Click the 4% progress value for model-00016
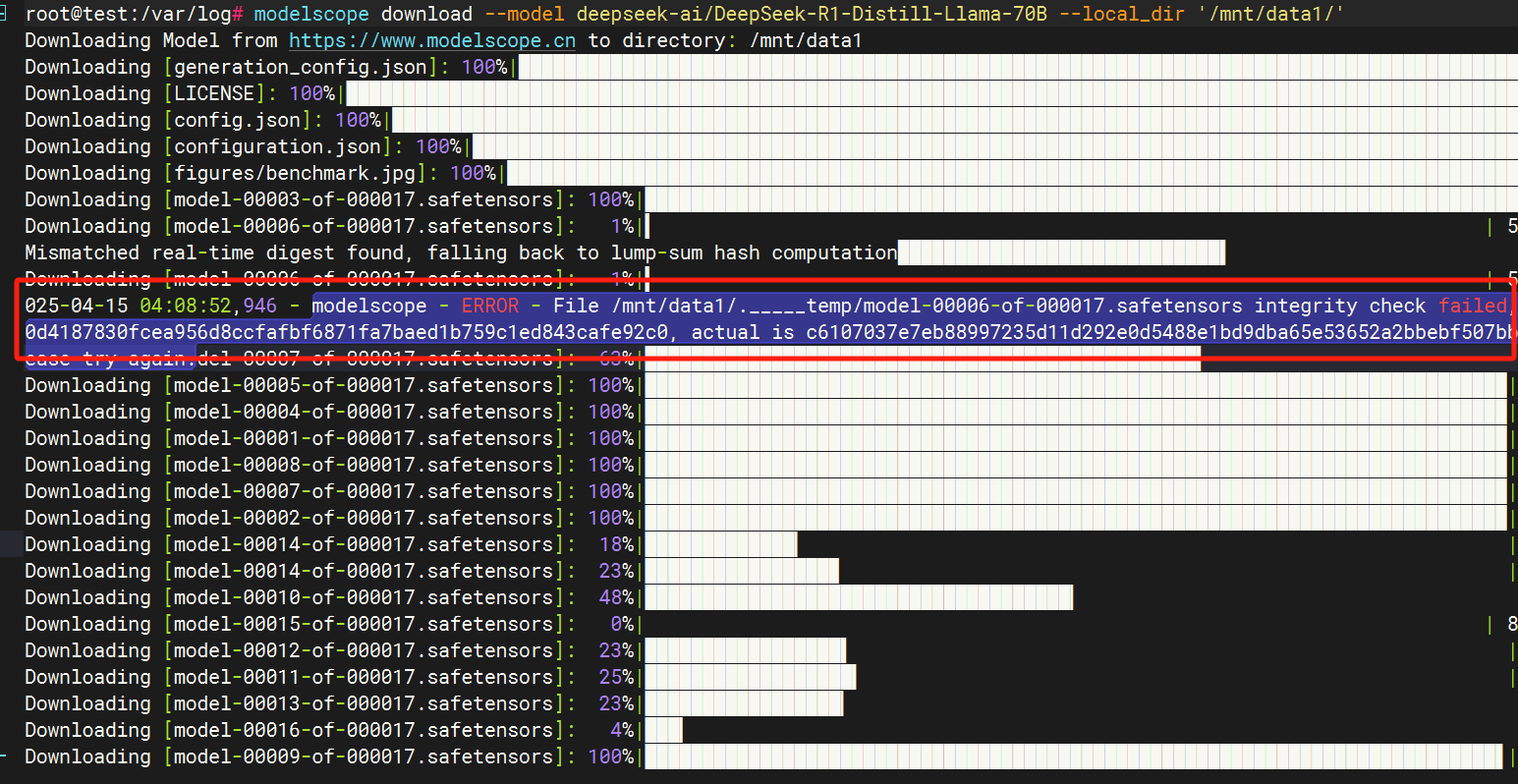 click(x=623, y=730)
